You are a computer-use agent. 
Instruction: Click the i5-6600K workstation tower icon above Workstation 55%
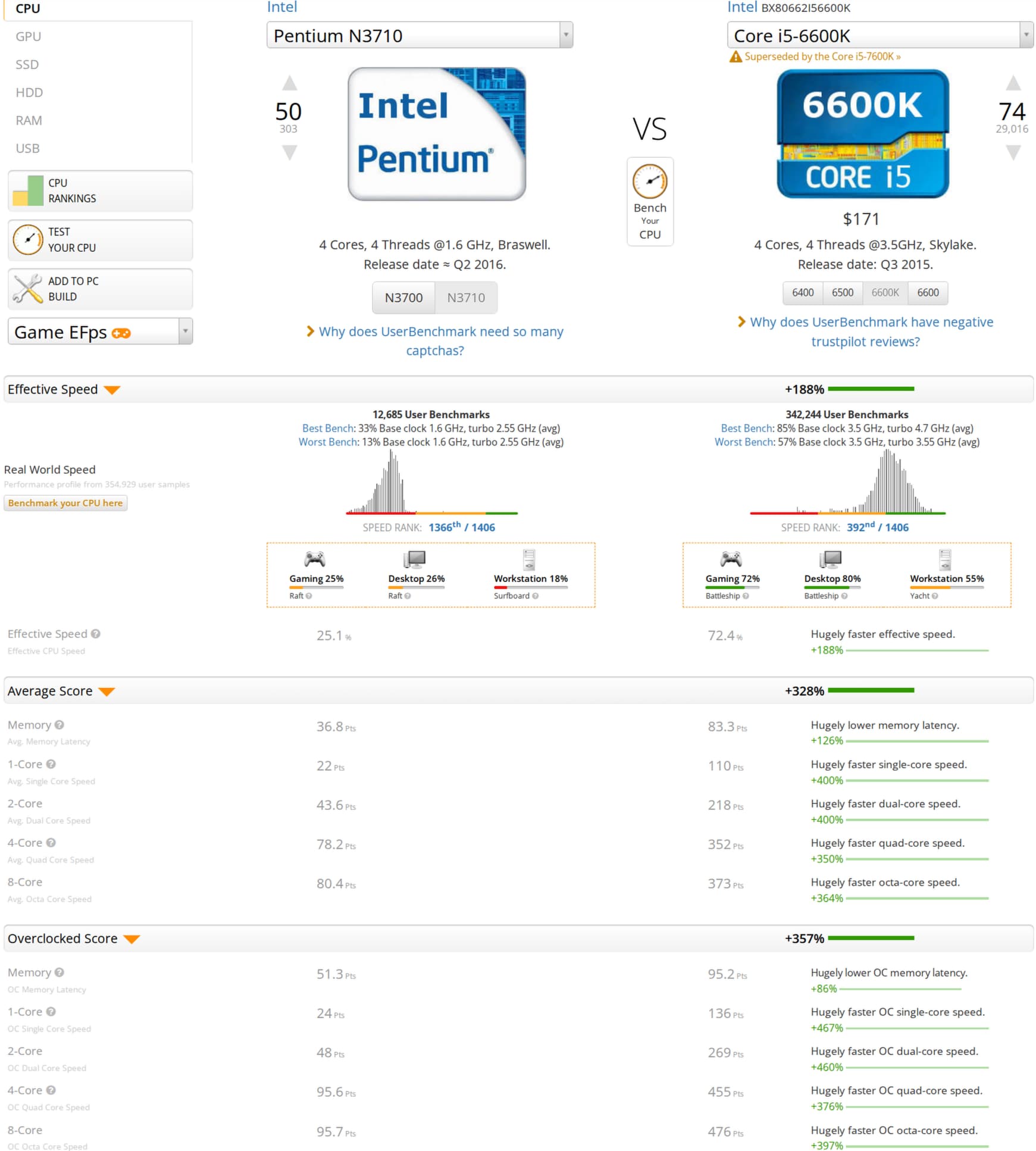946,559
